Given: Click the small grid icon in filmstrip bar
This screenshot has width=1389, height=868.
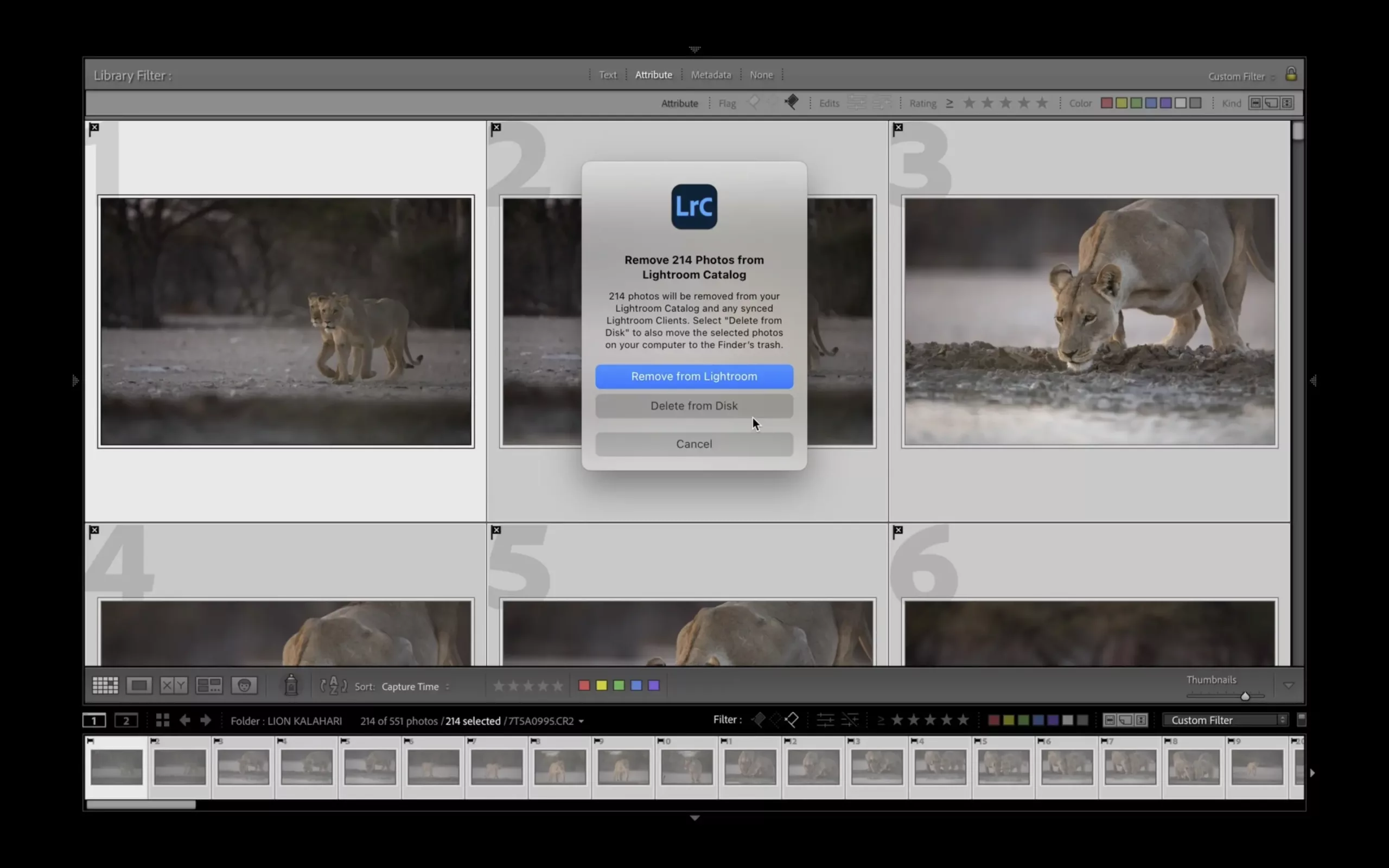Looking at the screenshot, I should [x=162, y=720].
